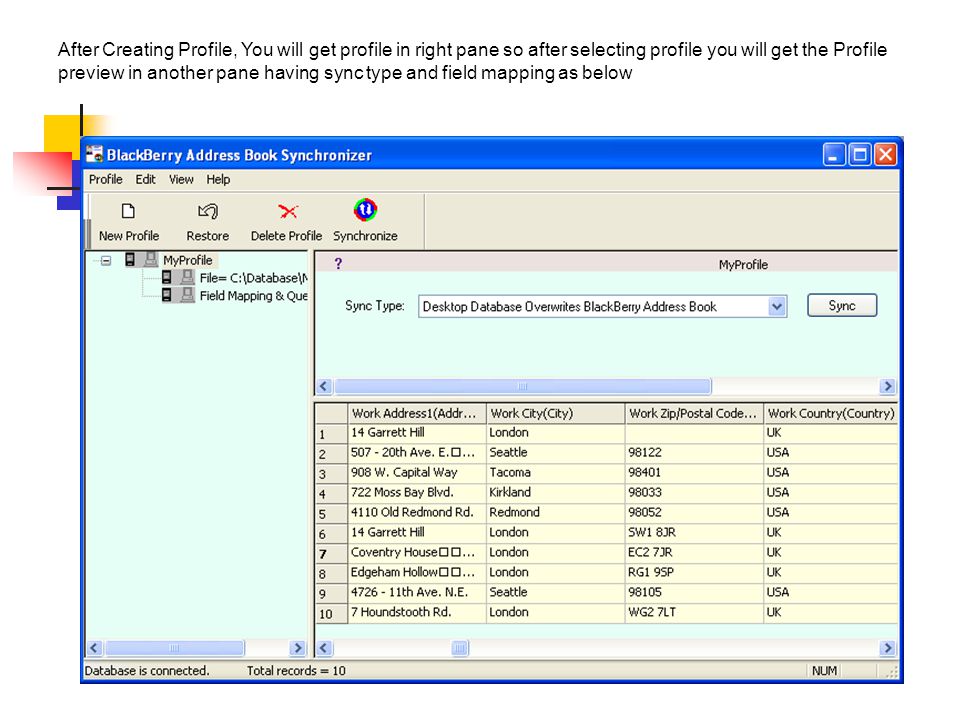Viewport: 960px width, 720px height.
Task: Select the MyProfile tree item
Action: (x=187, y=260)
